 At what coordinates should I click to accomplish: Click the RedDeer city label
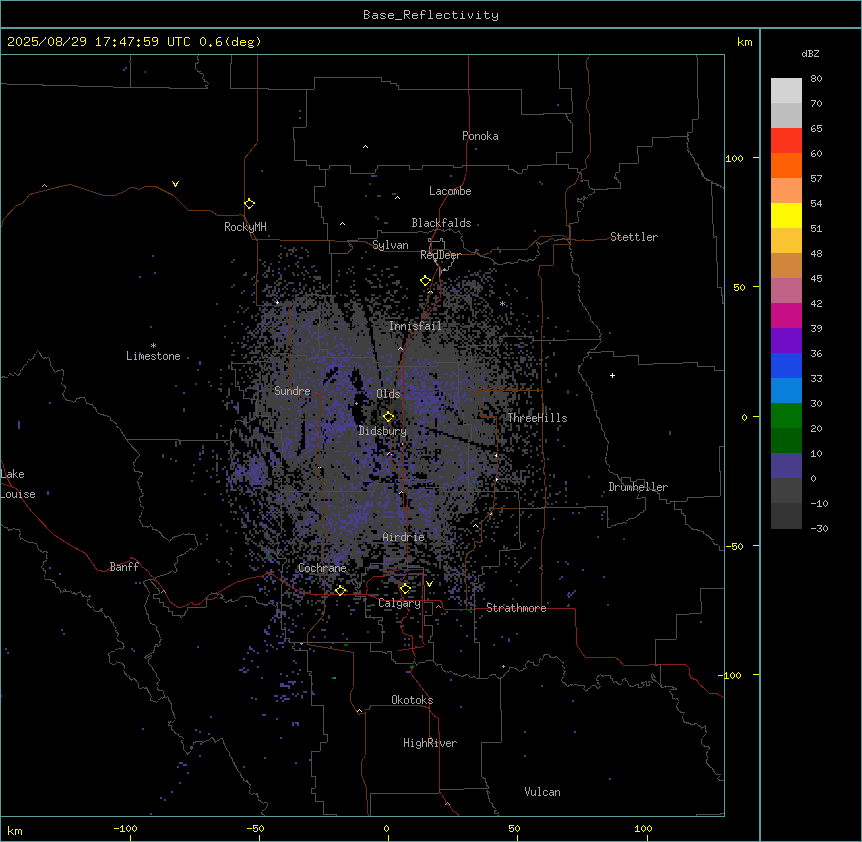tap(440, 255)
